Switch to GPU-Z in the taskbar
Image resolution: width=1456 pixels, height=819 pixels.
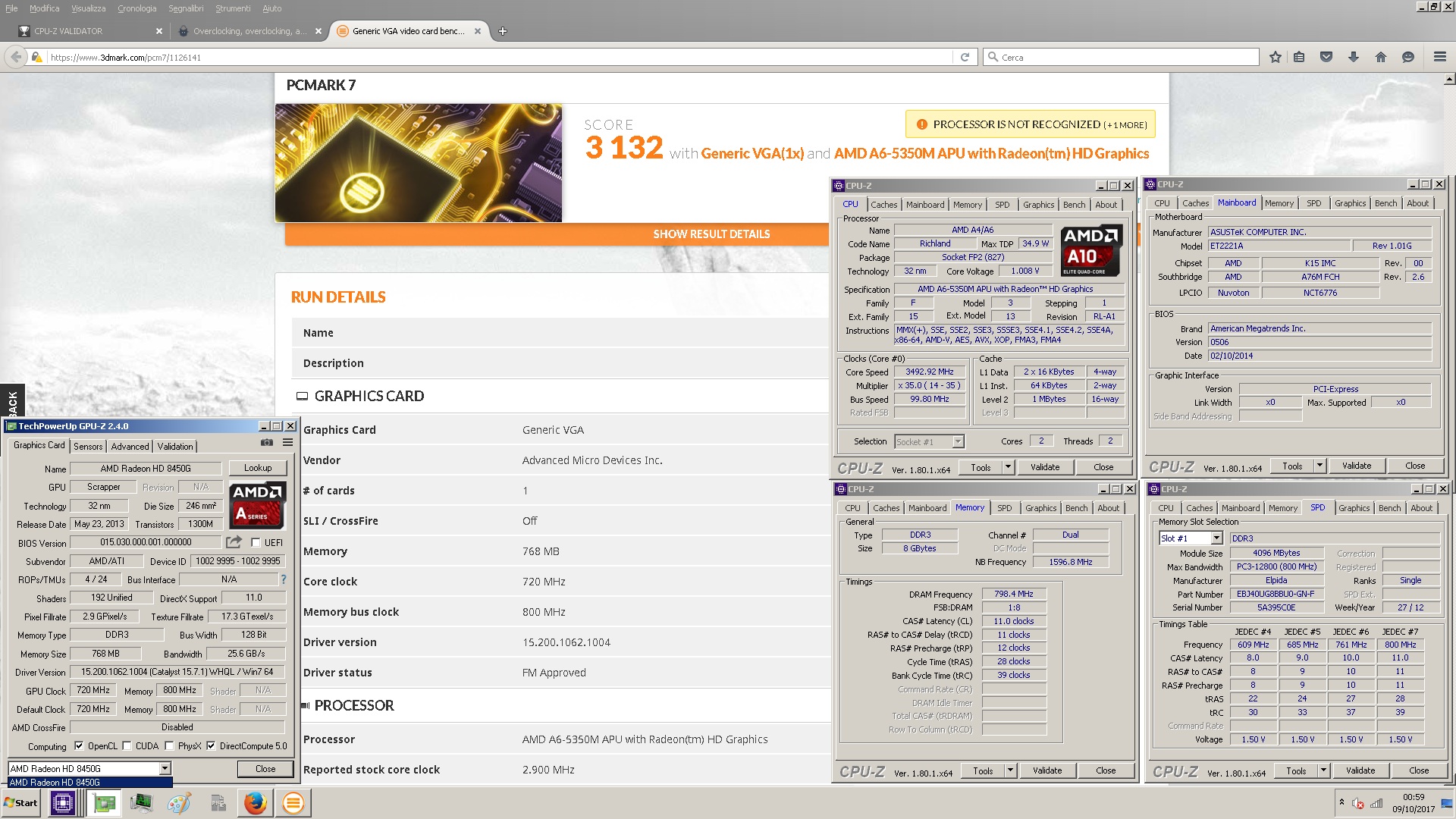(104, 802)
